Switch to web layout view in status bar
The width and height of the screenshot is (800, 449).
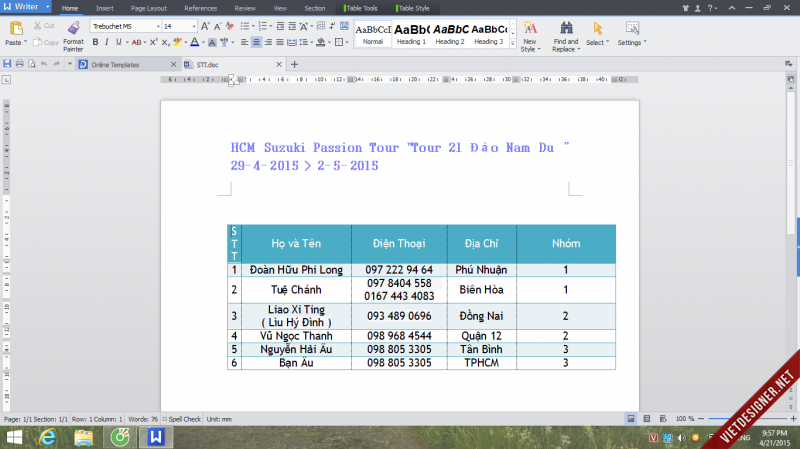(x=663, y=418)
